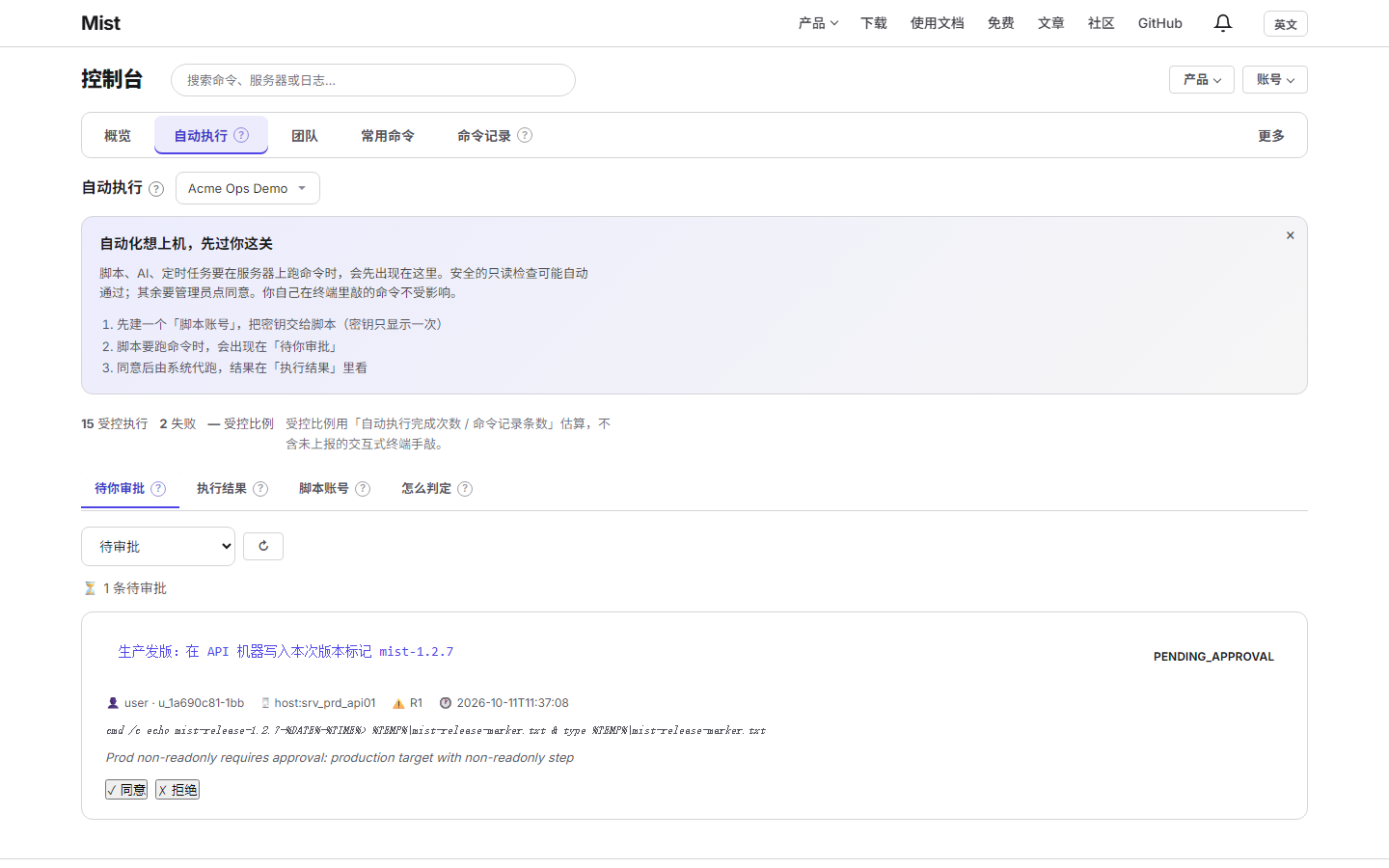This screenshot has height=868, width=1389.
Task: Open 使用文档 in the navigation
Action: point(938,23)
